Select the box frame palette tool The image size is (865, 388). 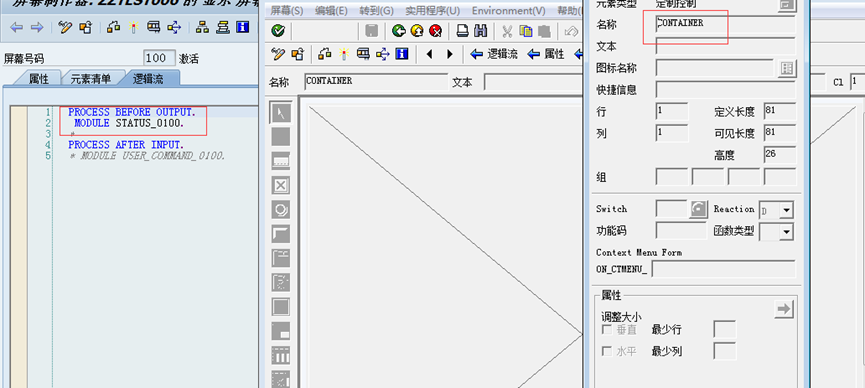[281, 307]
